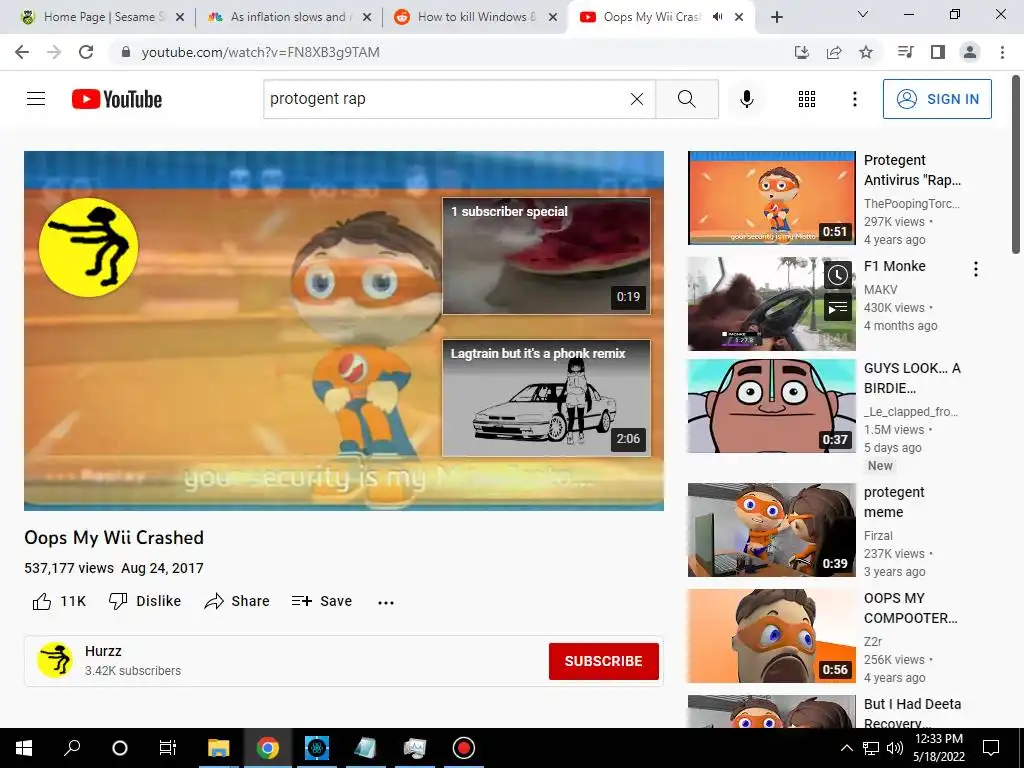Start voice search with the microphone
Viewport: 1024px width, 768px height.
coord(746,99)
